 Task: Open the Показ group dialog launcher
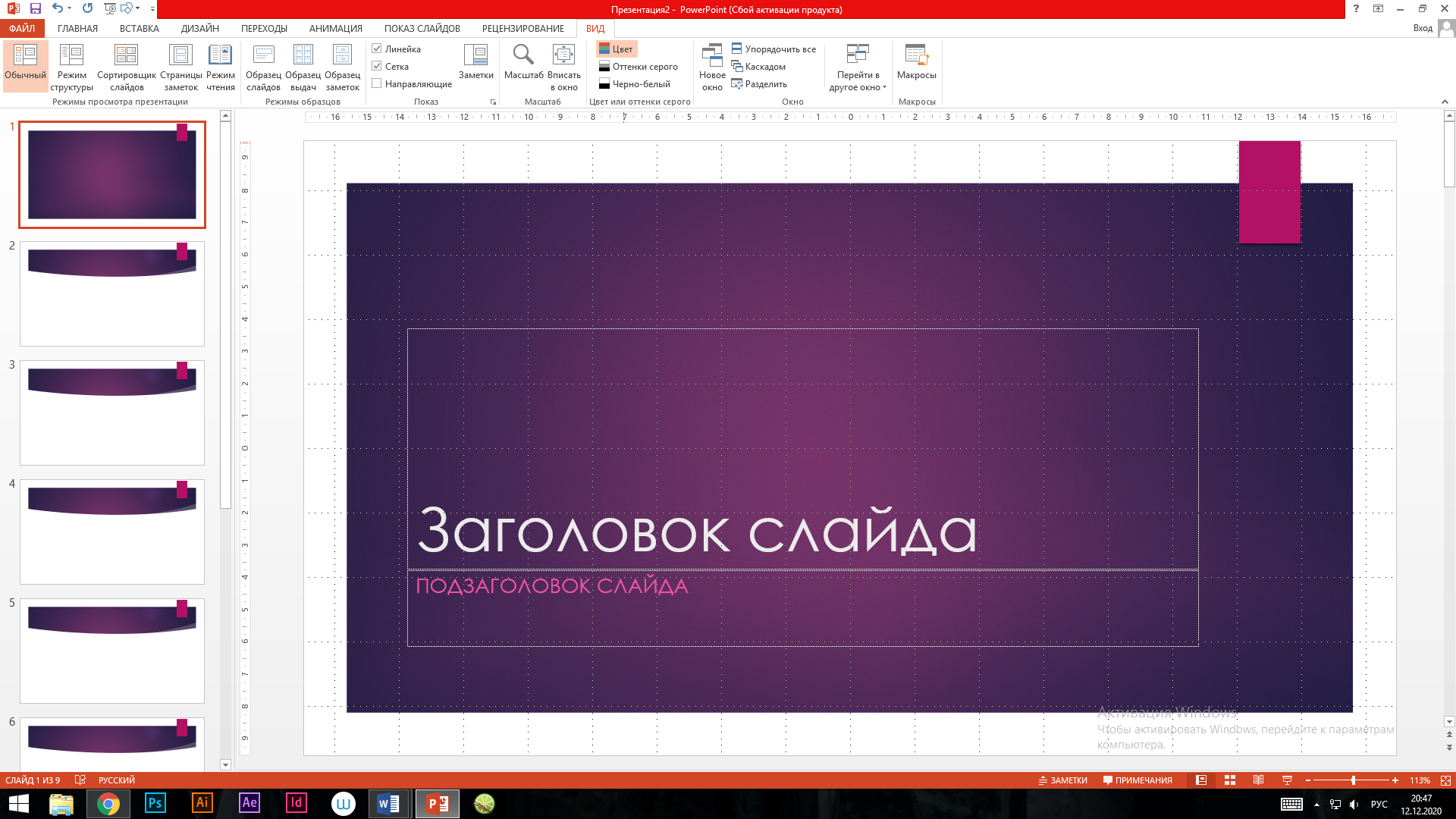coord(493,102)
